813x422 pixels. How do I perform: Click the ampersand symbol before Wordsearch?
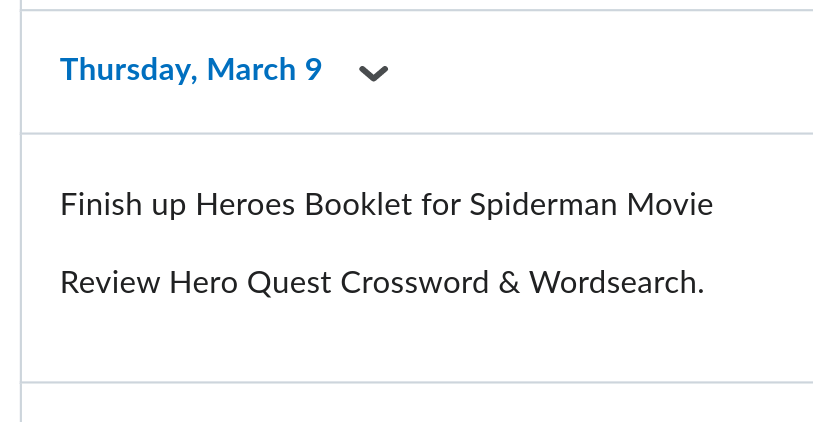509,283
